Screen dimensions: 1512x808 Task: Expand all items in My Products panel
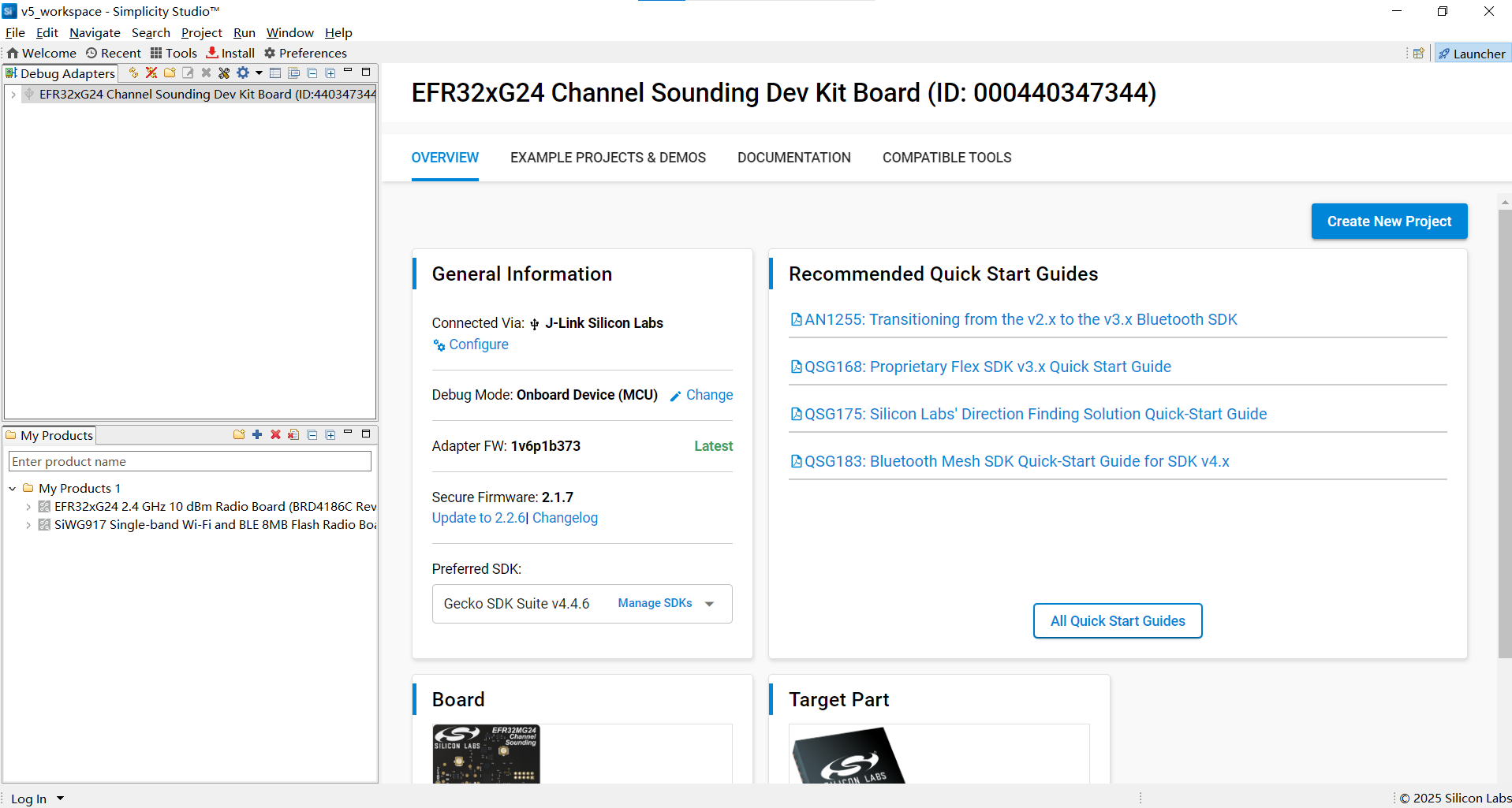[330, 434]
